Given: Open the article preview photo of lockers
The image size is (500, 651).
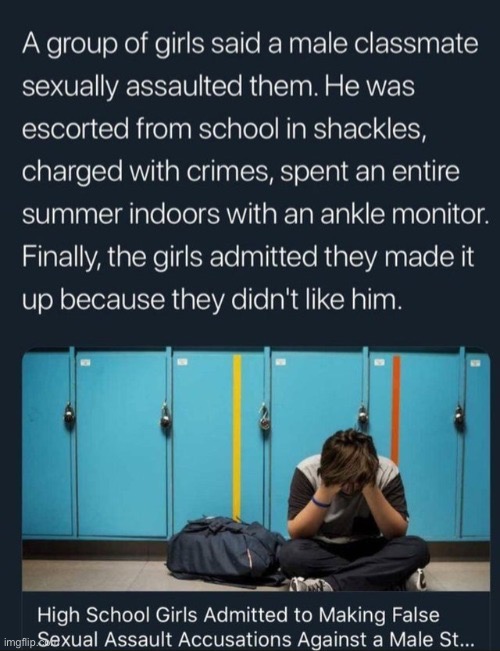Looking at the screenshot, I should (x=256, y=469).
